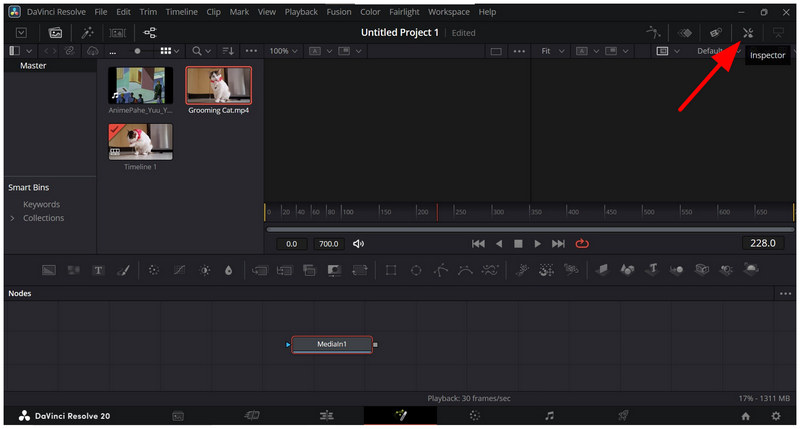Add a pEmitter particle node
Screen dimensions: 800x429
point(521,270)
